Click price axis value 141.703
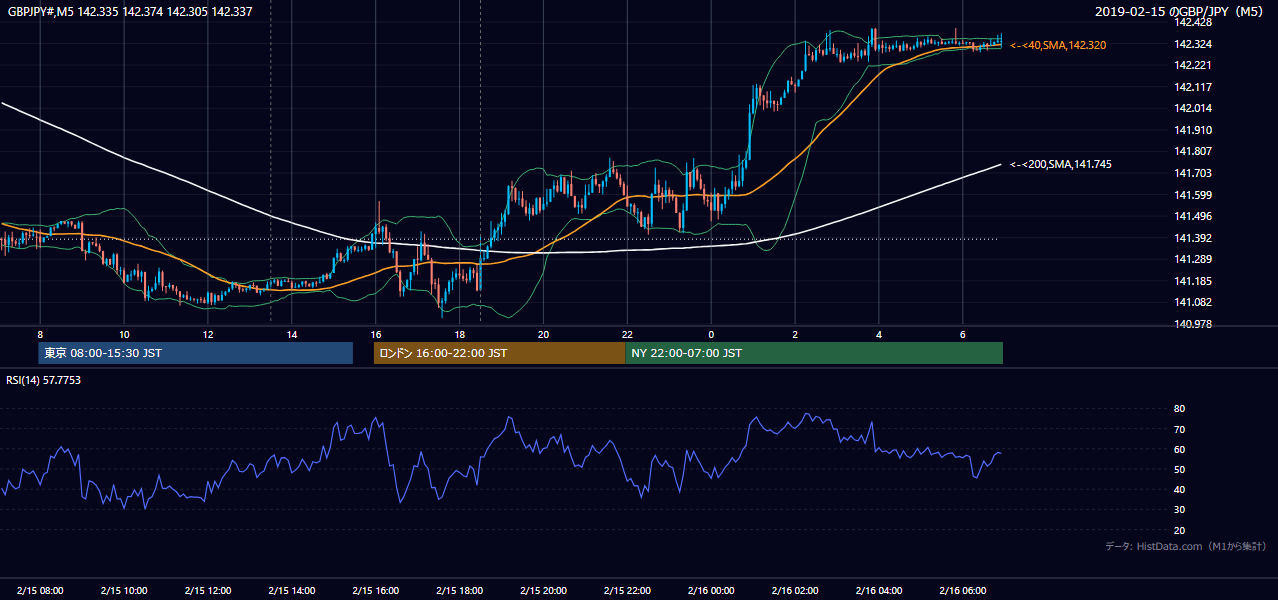Screen dimensions: 1278x600 (1194, 173)
